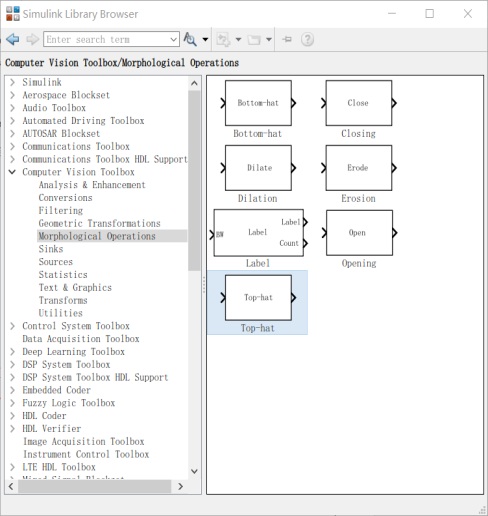The width and height of the screenshot is (488, 516).
Task: Click the horizontal scrollbar thumb
Action: [x=95, y=487]
